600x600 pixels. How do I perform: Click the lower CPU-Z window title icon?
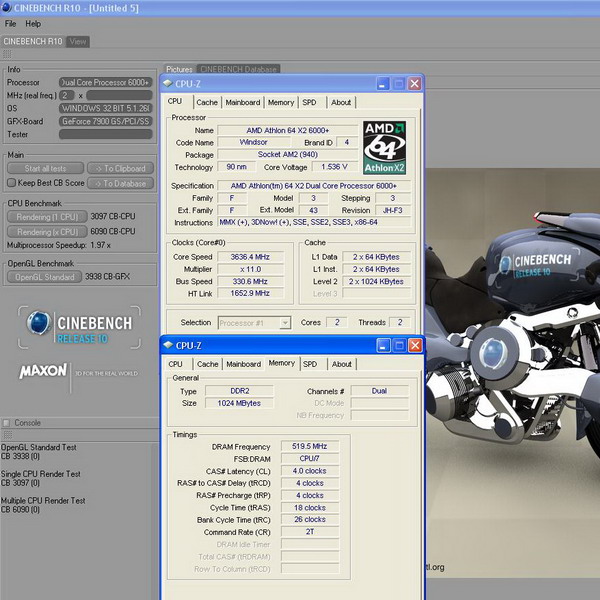tap(167, 347)
